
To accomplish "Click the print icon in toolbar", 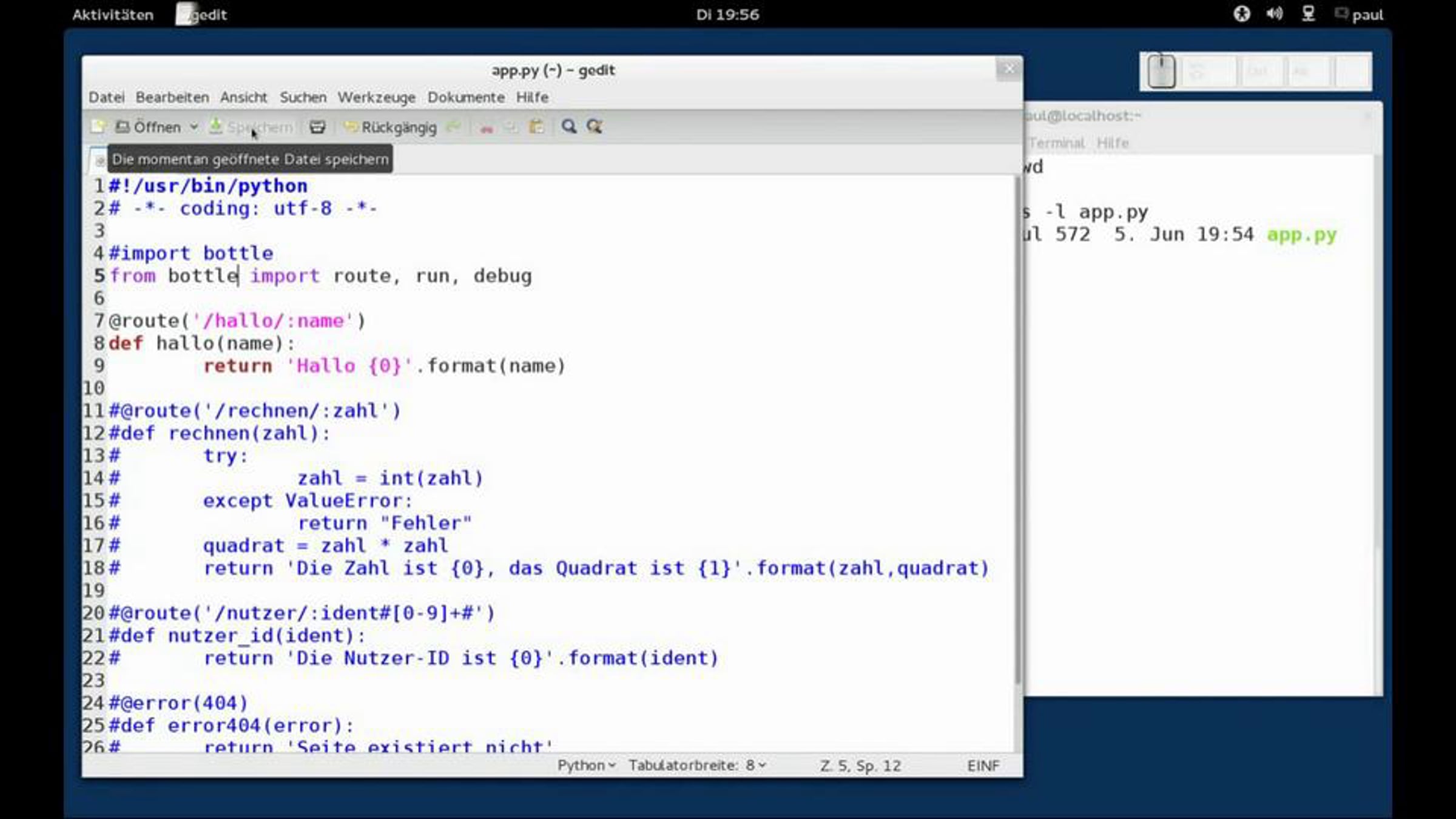I will 317,127.
